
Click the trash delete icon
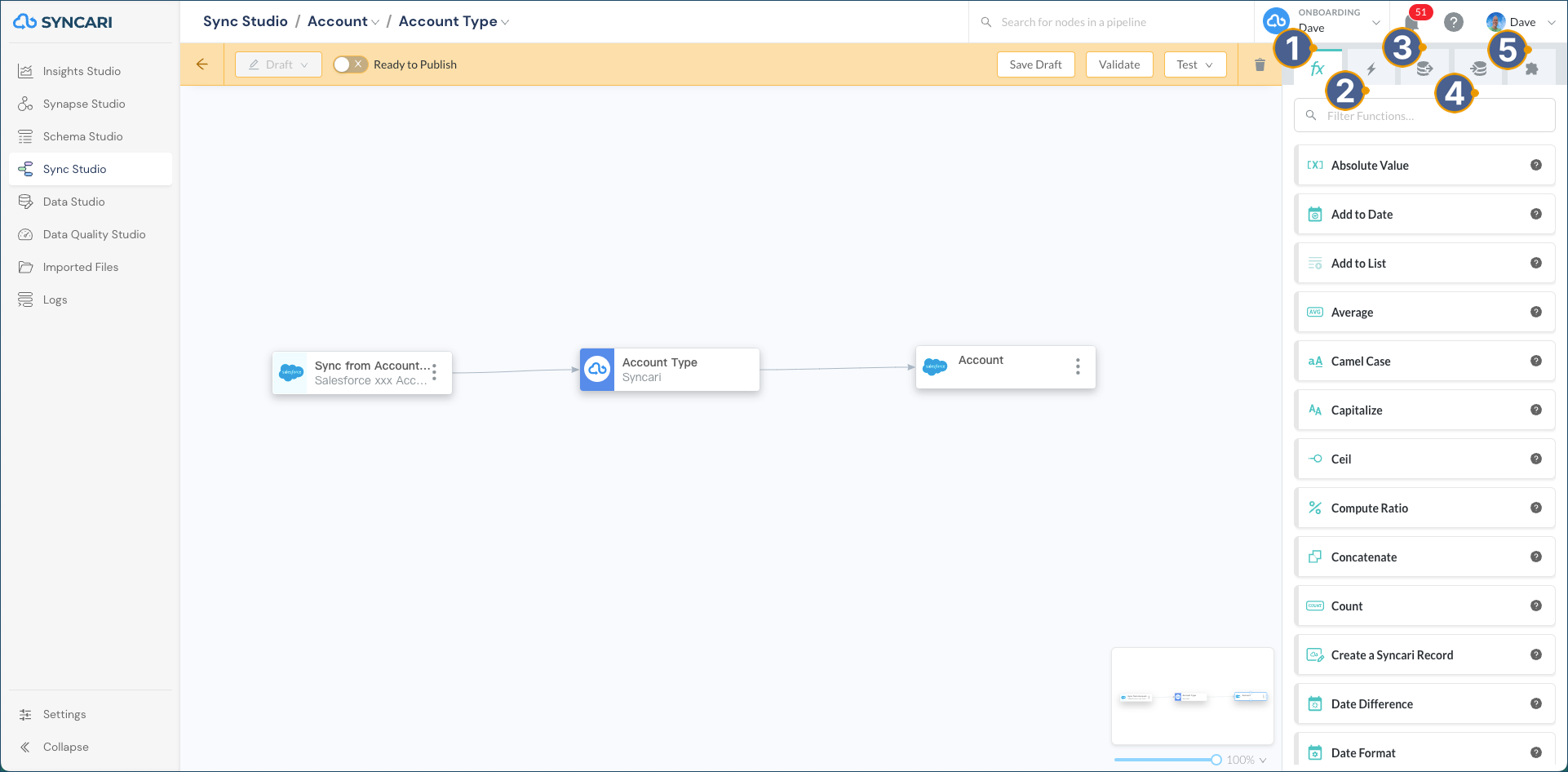pyautogui.click(x=1260, y=64)
